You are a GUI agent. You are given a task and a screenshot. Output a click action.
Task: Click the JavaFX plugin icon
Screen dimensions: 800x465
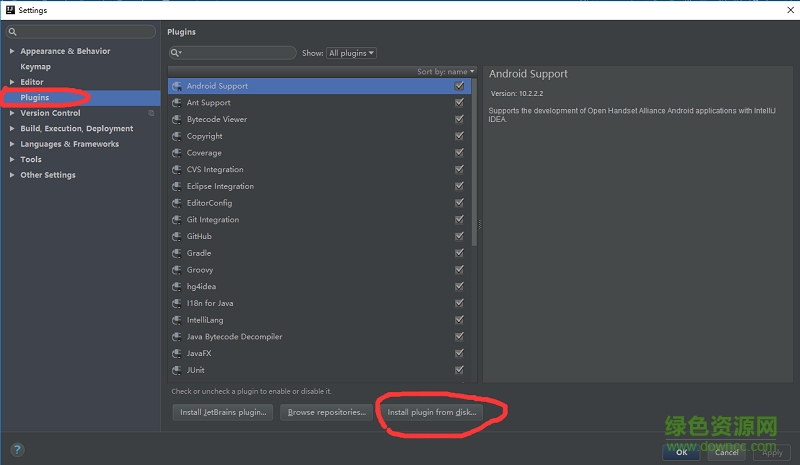pyautogui.click(x=177, y=353)
